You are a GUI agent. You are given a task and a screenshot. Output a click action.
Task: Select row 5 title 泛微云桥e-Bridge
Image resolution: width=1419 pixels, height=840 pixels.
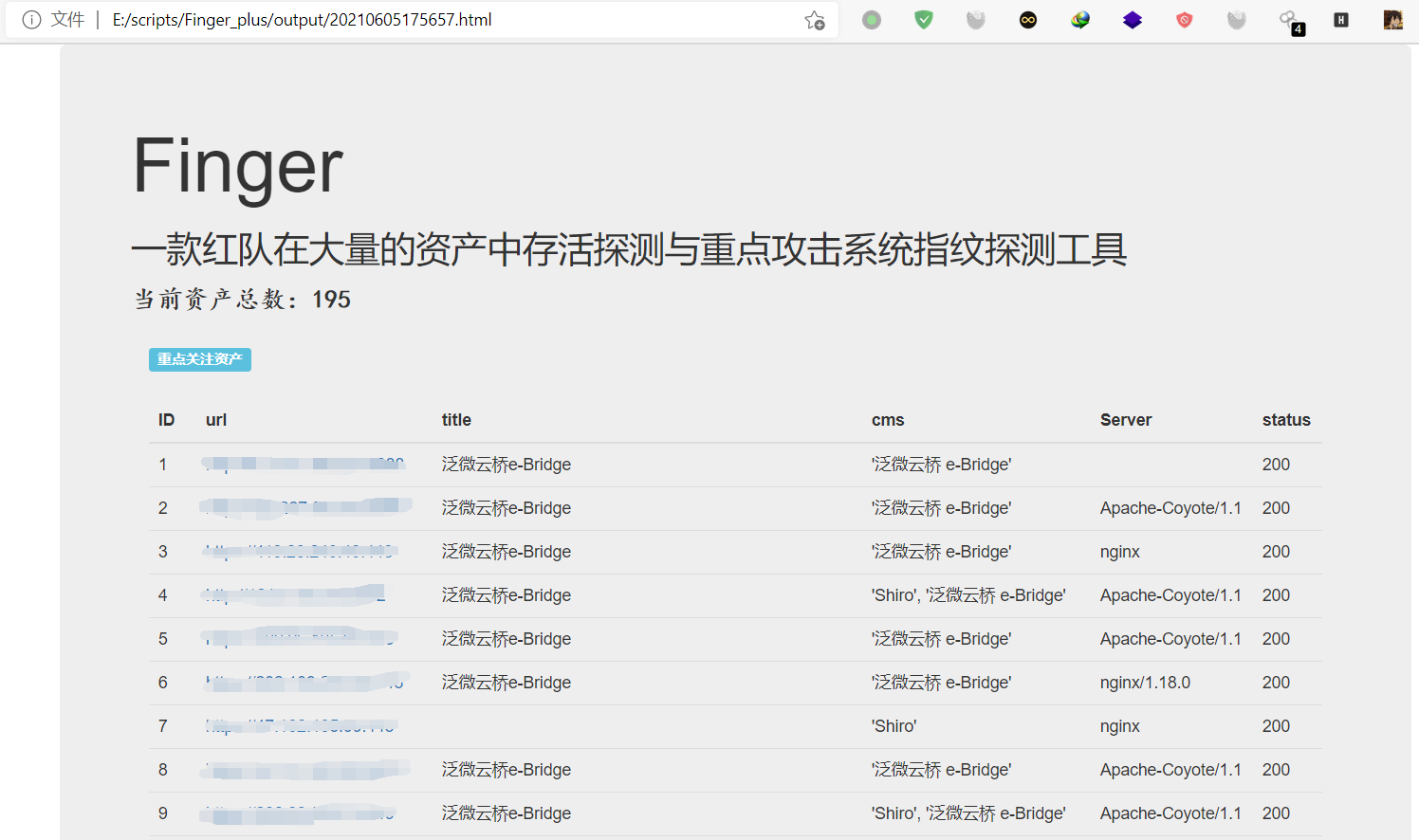click(507, 639)
